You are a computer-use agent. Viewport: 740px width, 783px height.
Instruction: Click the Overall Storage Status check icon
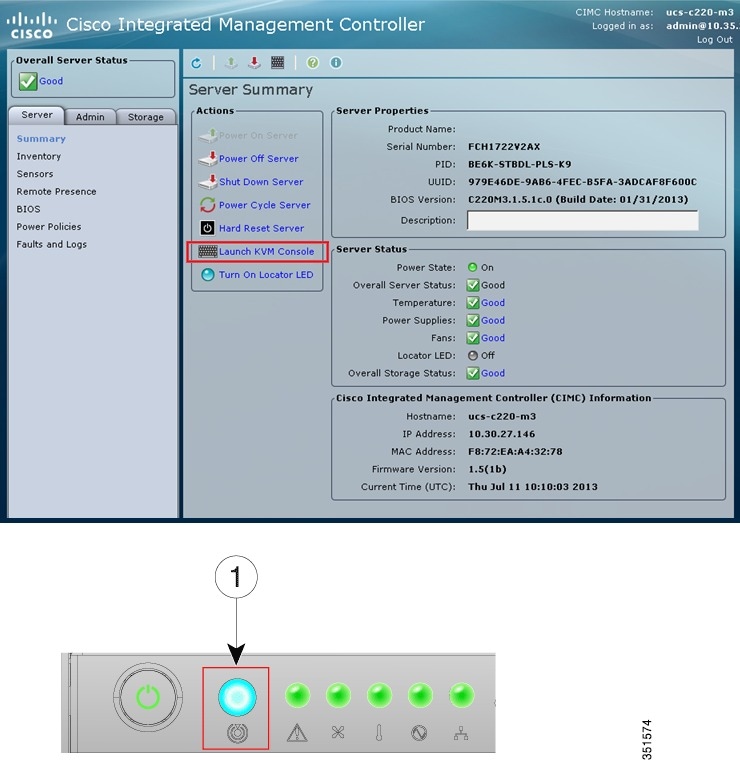472,373
